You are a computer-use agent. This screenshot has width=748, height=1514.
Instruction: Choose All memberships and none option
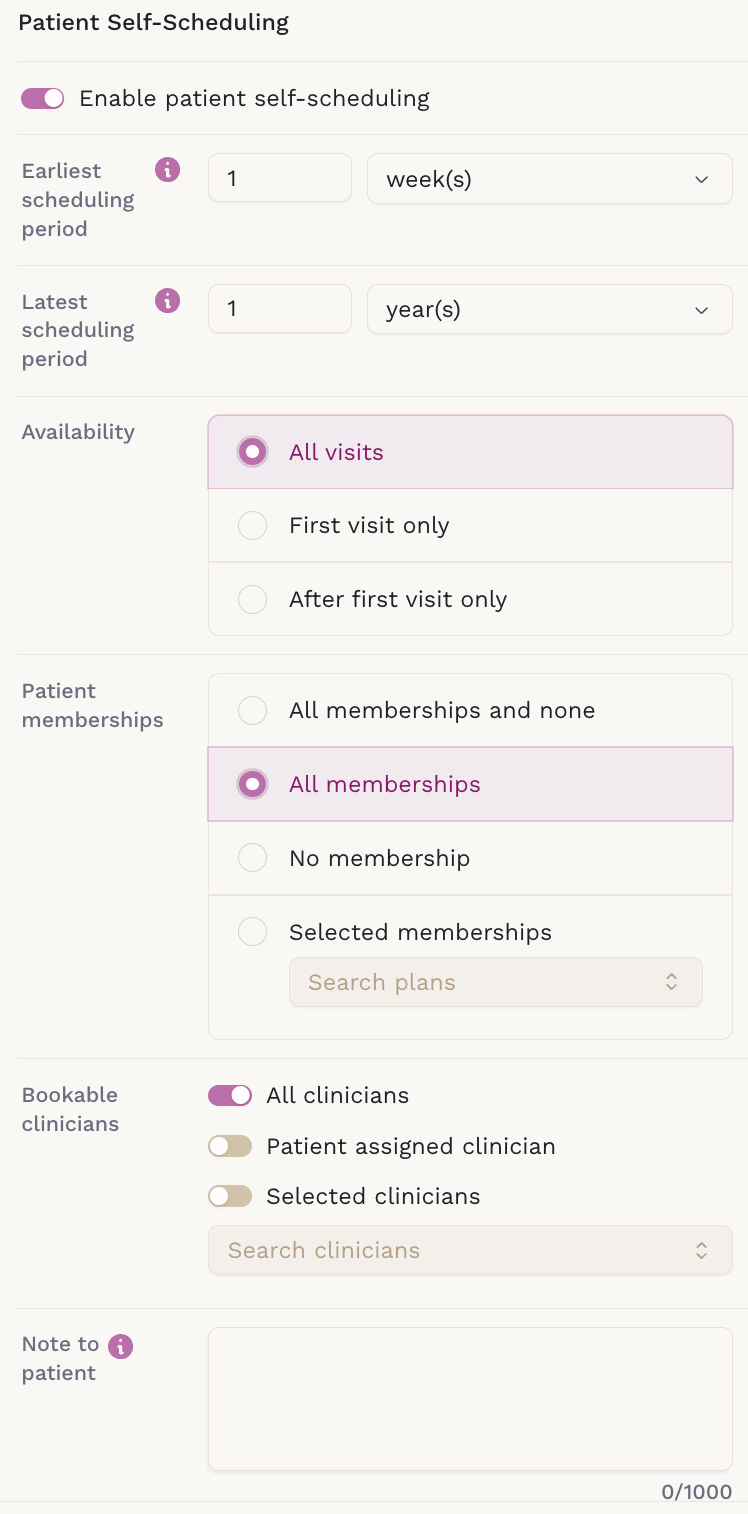tap(253, 710)
